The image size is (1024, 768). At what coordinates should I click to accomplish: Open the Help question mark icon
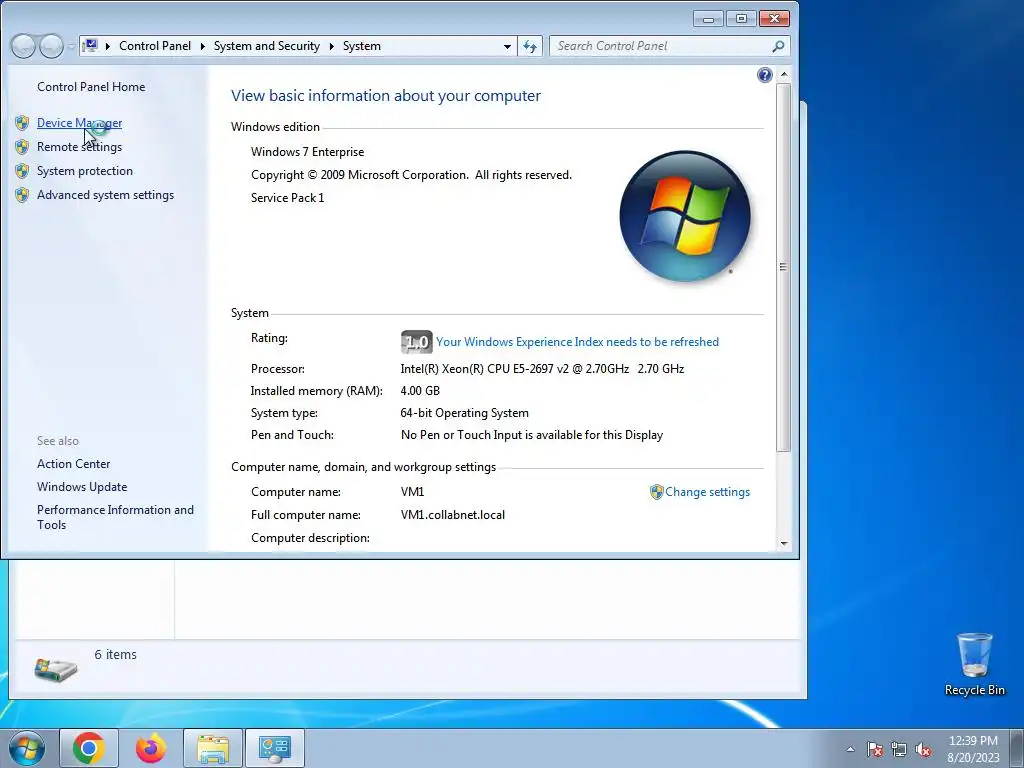point(764,75)
